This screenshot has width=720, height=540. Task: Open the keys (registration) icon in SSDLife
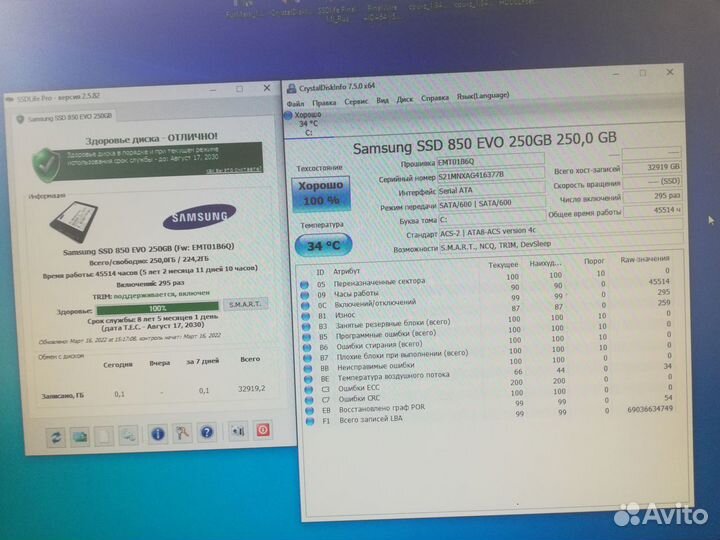182,433
